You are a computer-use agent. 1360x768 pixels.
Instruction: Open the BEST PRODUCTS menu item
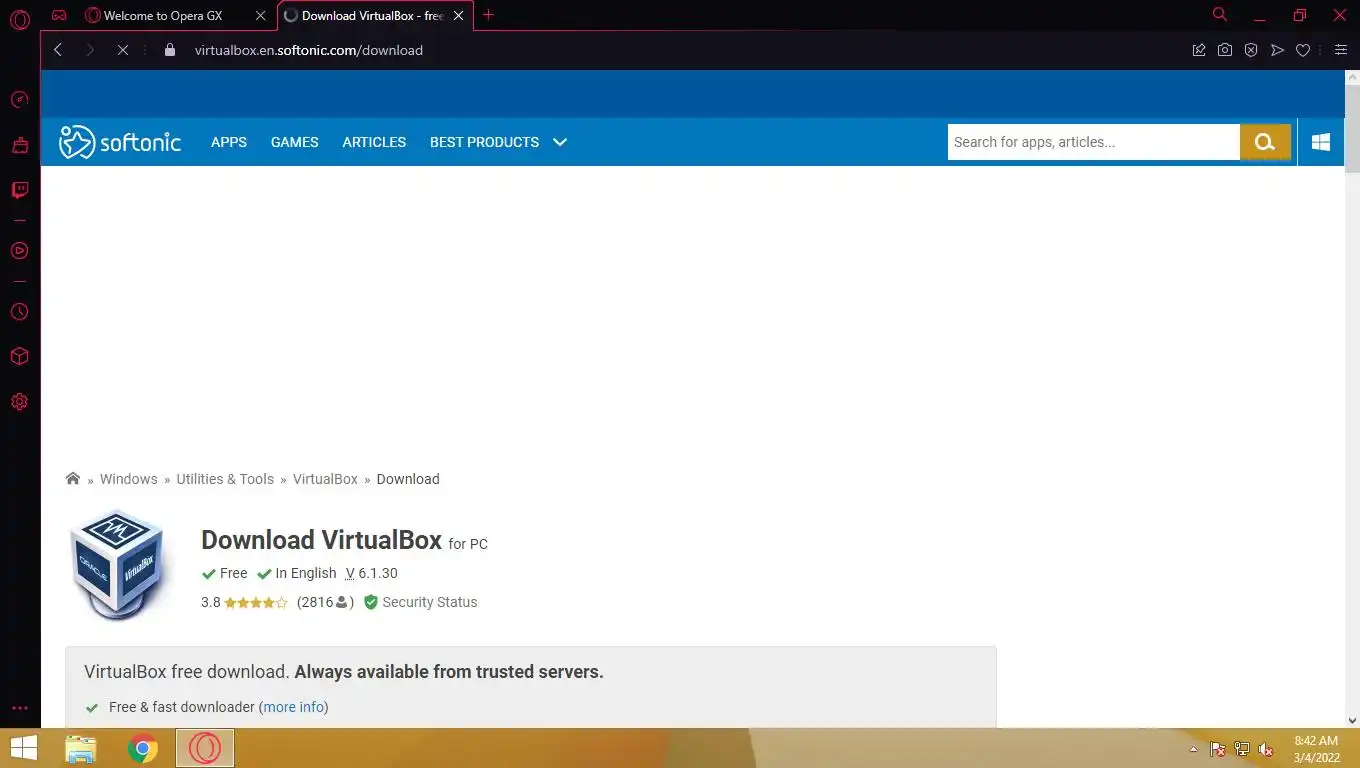(484, 142)
